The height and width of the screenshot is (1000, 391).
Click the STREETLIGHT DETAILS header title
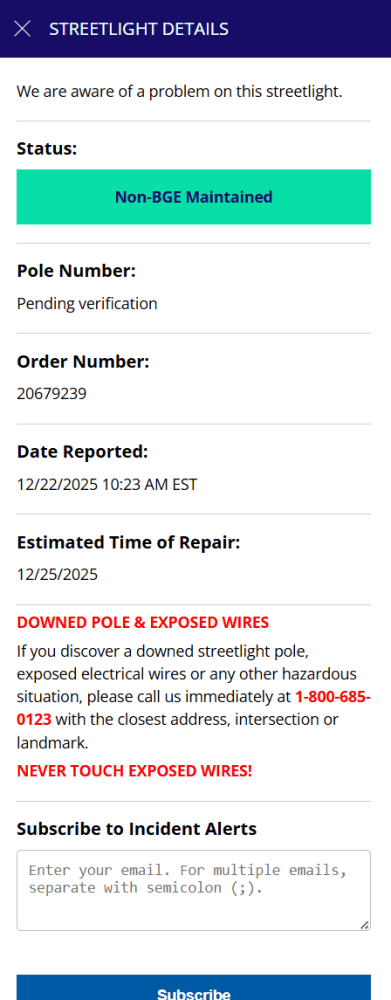pyautogui.click(x=138, y=29)
